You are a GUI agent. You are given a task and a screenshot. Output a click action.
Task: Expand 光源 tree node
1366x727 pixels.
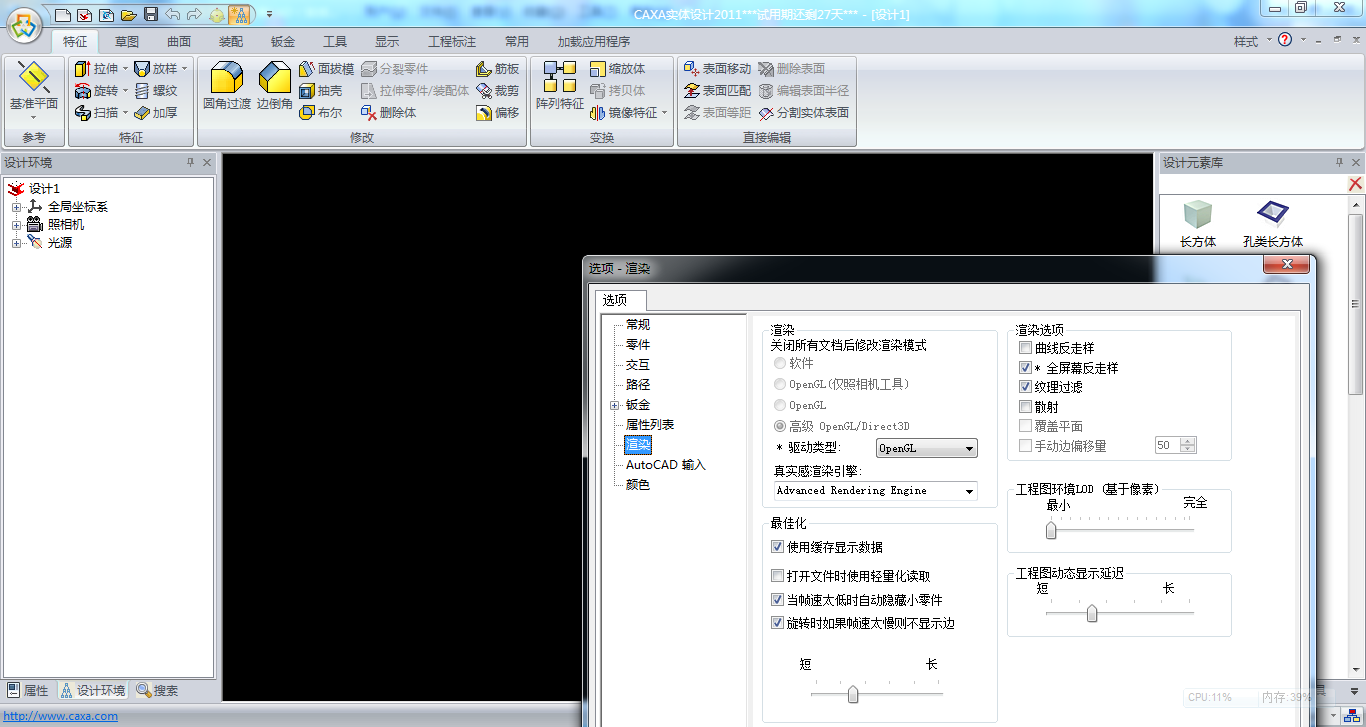16,243
